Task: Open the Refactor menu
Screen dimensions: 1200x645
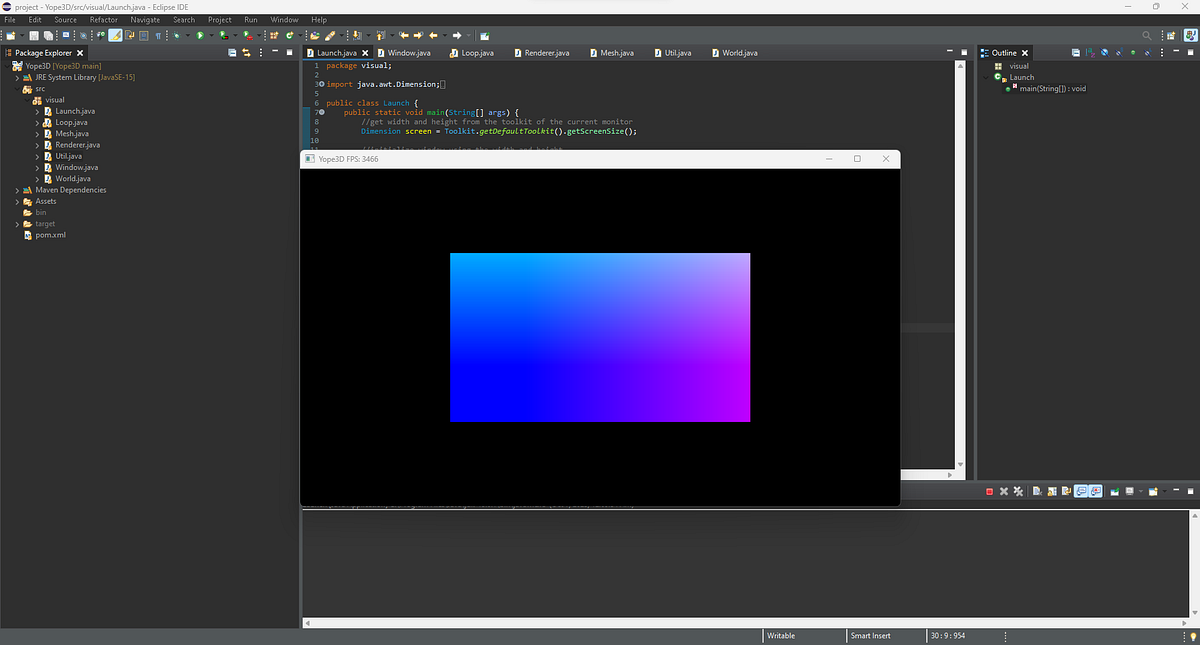Action: (x=103, y=19)
